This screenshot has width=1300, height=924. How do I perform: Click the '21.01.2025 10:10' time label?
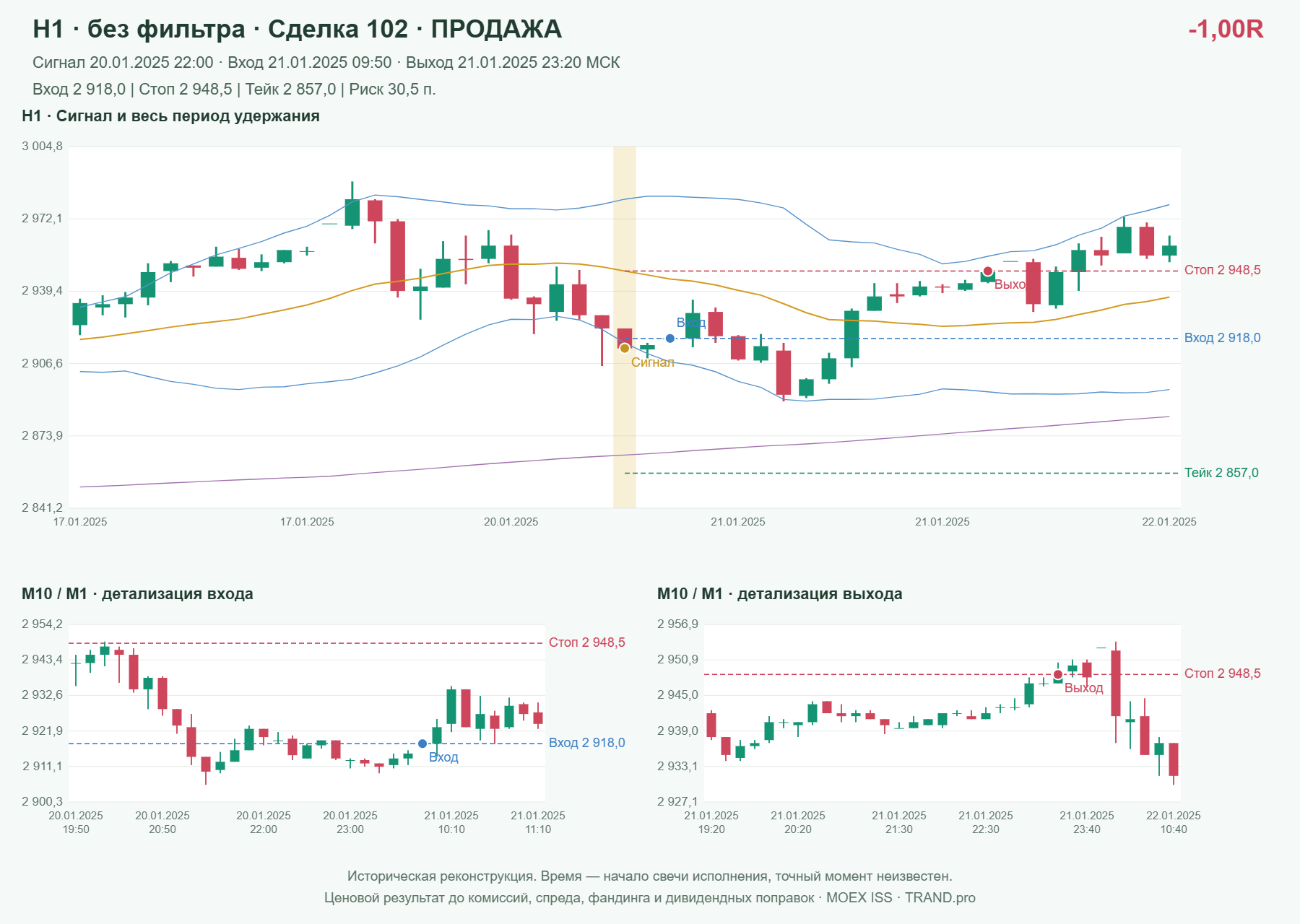click(451, 822)
